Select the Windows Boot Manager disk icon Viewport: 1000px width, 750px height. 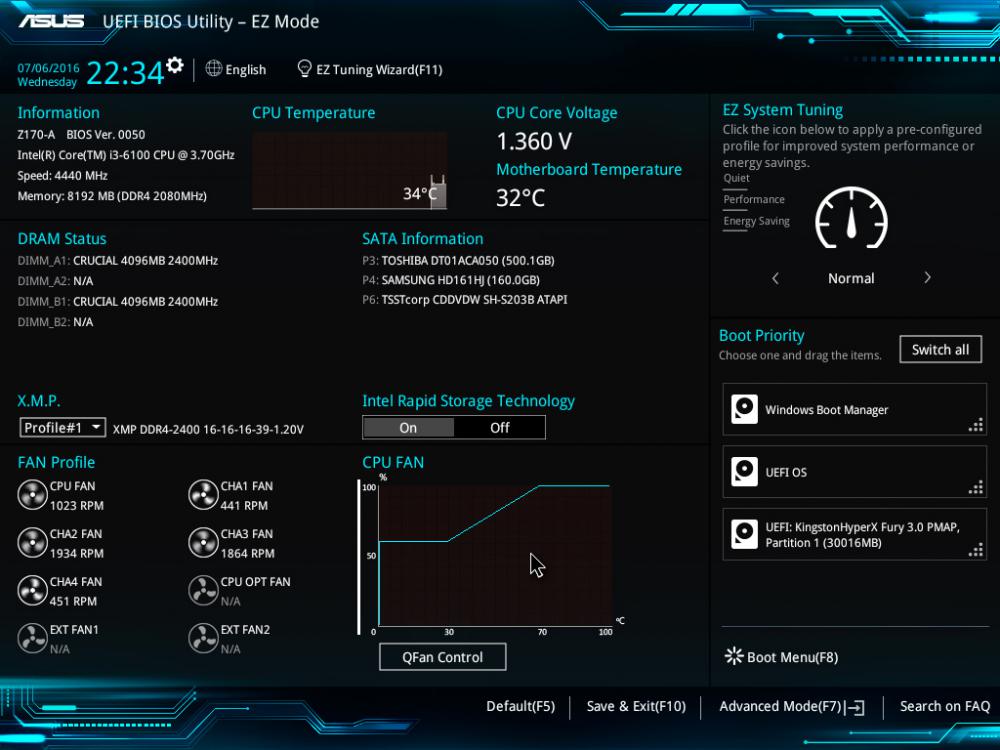coord(744,410)
